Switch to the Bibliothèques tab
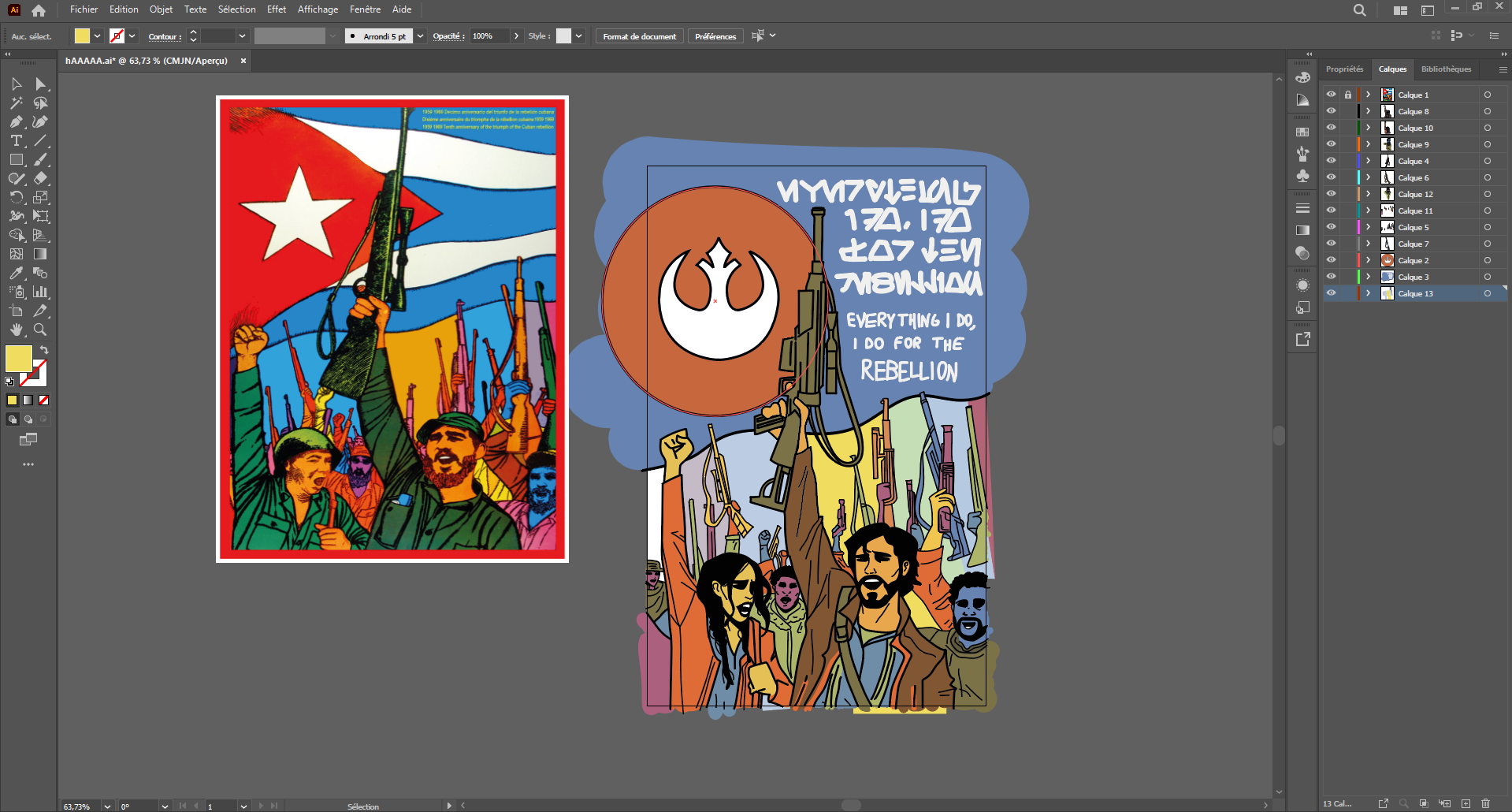 (1446, 69)
